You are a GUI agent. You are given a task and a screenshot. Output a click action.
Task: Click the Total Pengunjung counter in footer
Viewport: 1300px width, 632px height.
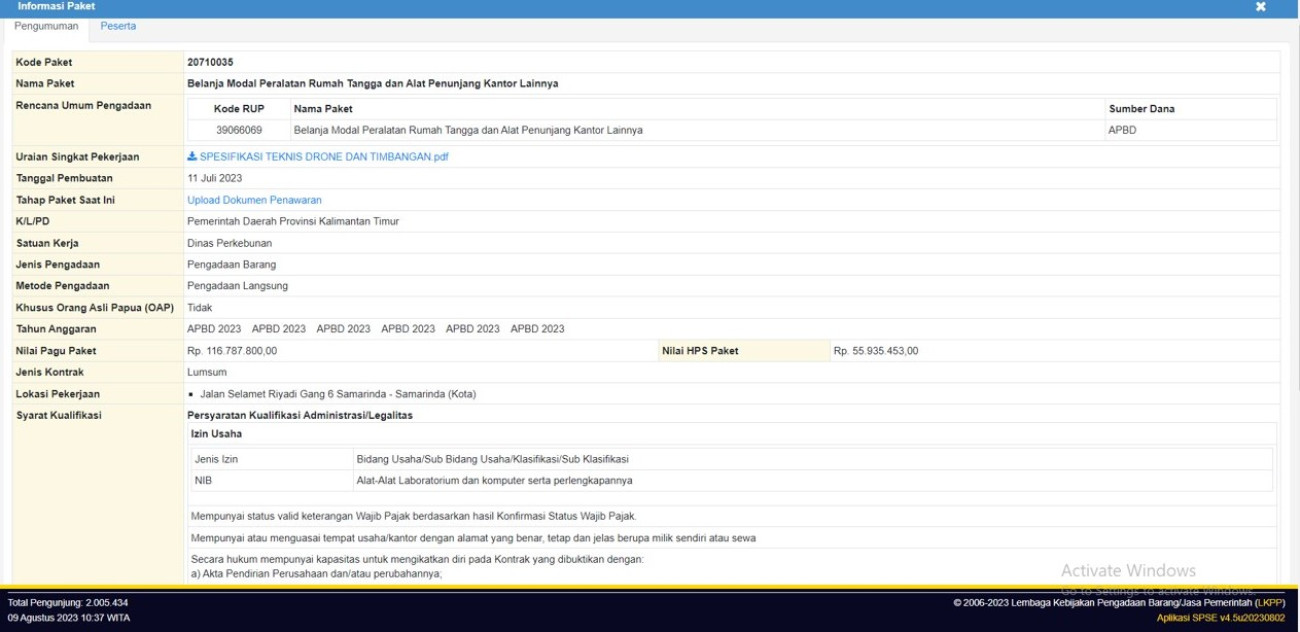68,602
